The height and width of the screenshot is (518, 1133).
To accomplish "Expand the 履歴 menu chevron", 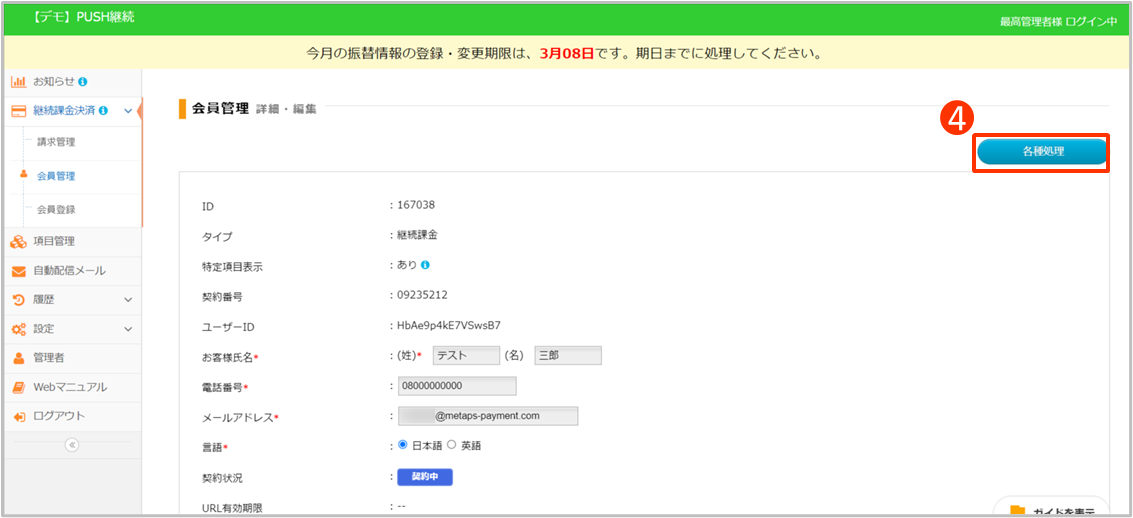I will point(127,299).
